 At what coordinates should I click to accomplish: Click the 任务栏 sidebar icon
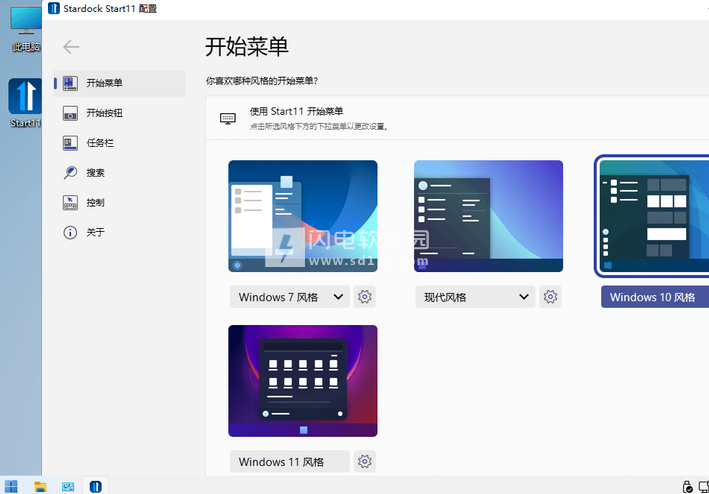coord(70,143)
